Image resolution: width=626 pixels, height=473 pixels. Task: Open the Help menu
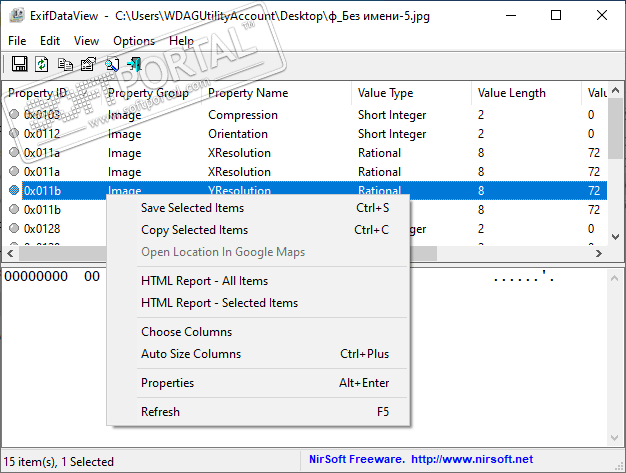point(181,41)
